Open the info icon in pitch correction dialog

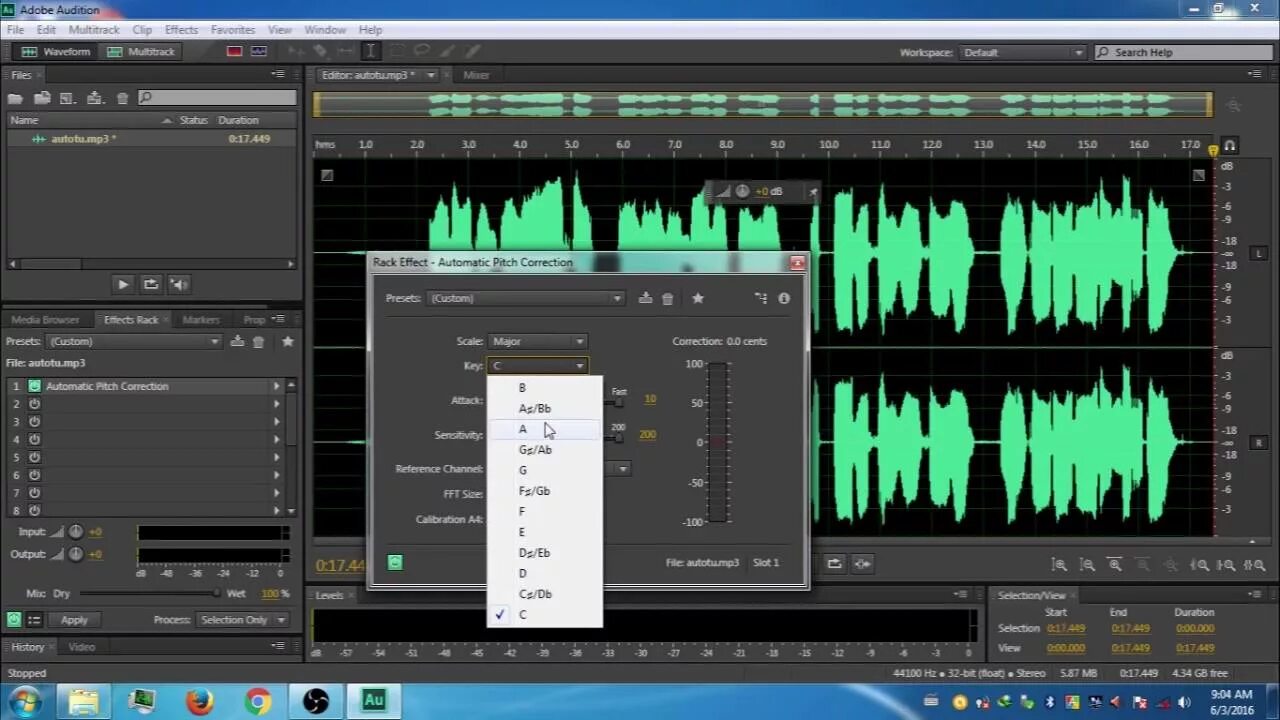point(784,298)
